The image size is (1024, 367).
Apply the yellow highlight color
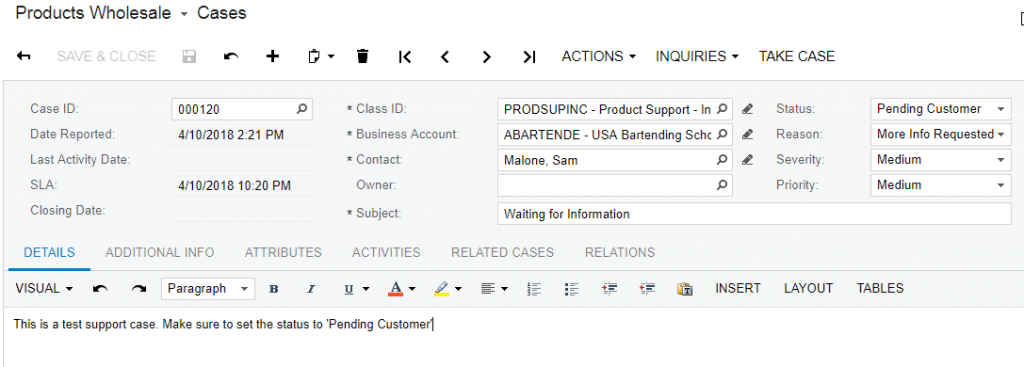pos(441,289)
